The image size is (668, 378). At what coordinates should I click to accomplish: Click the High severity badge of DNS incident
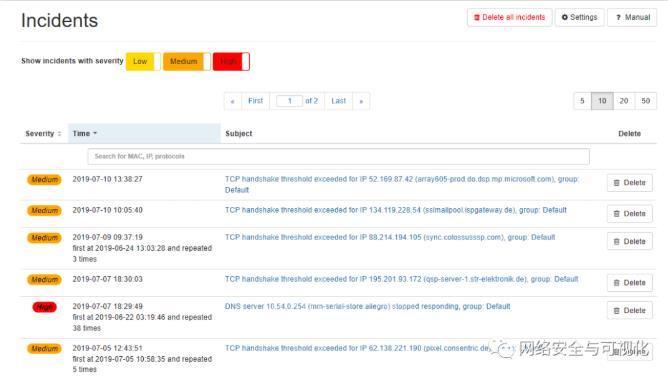click(x=44, y=307)
